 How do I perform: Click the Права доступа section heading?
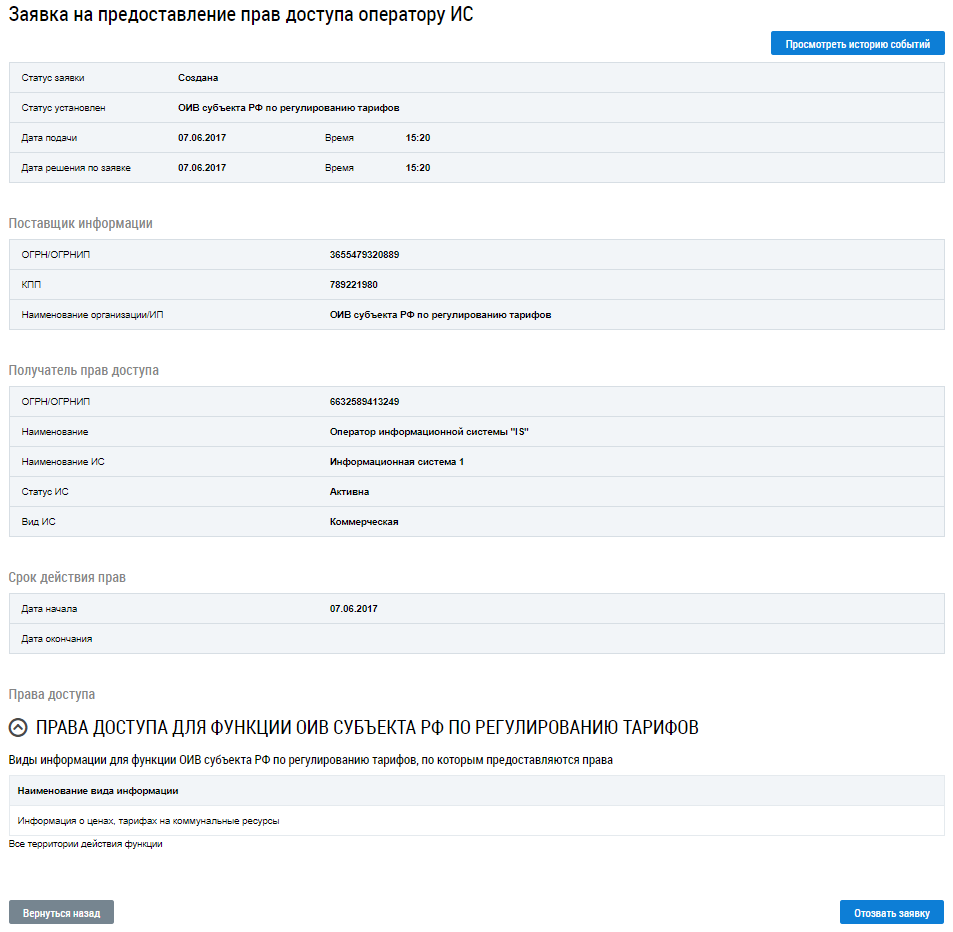(52, 694)
